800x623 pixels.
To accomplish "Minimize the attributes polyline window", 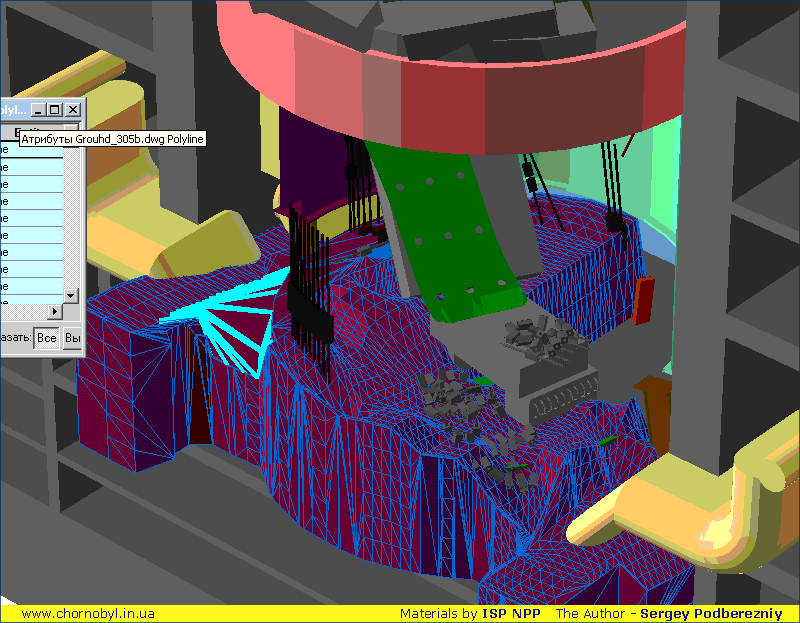I will (38, 109).
